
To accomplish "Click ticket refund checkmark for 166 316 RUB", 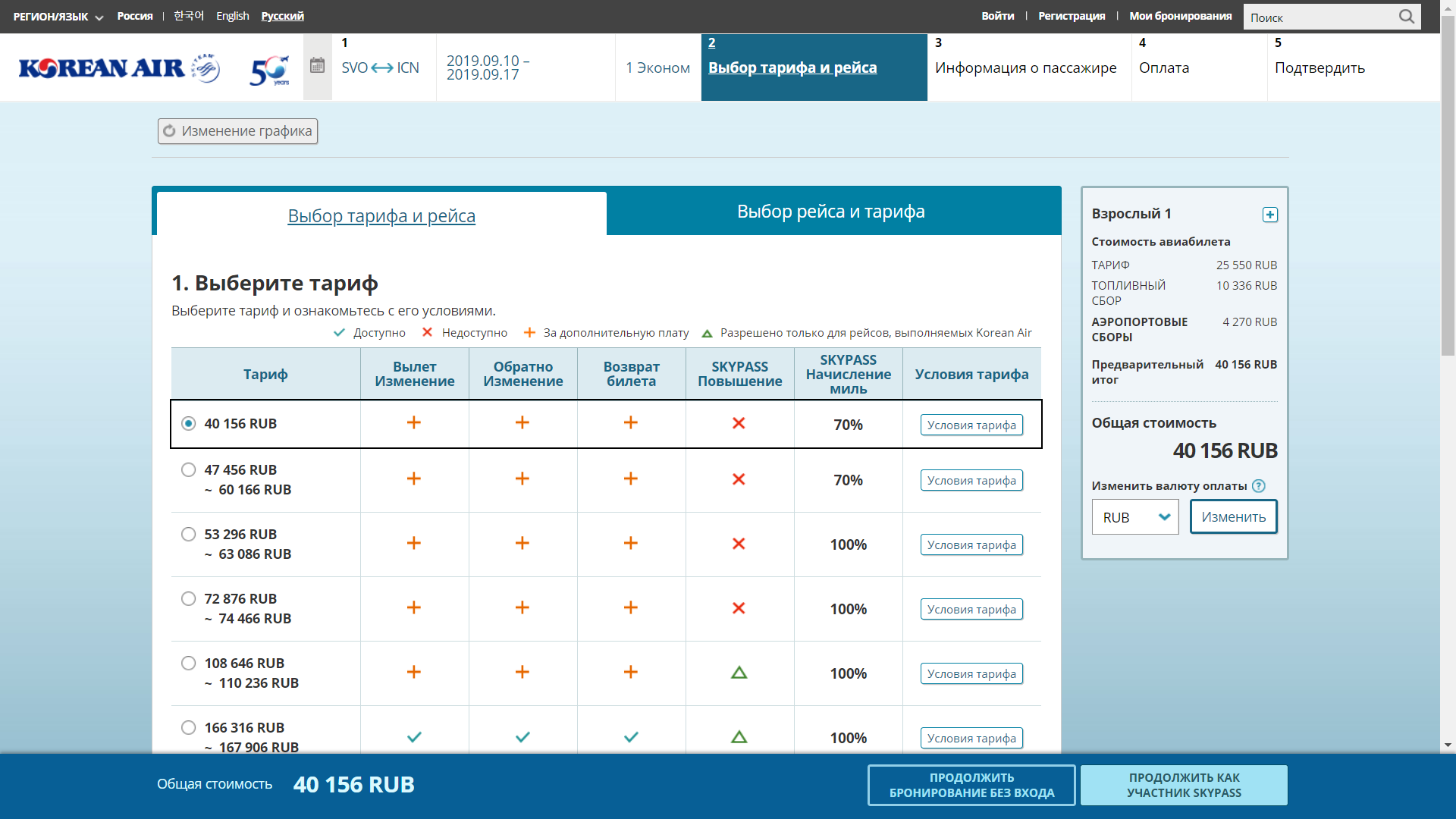I will pos(631,737).
